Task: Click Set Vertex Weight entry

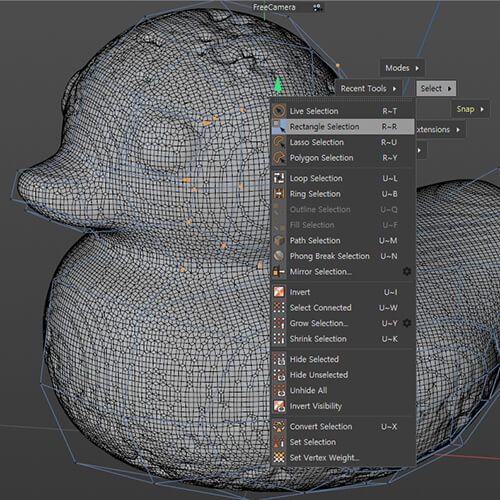Action: tap(343, 458)
